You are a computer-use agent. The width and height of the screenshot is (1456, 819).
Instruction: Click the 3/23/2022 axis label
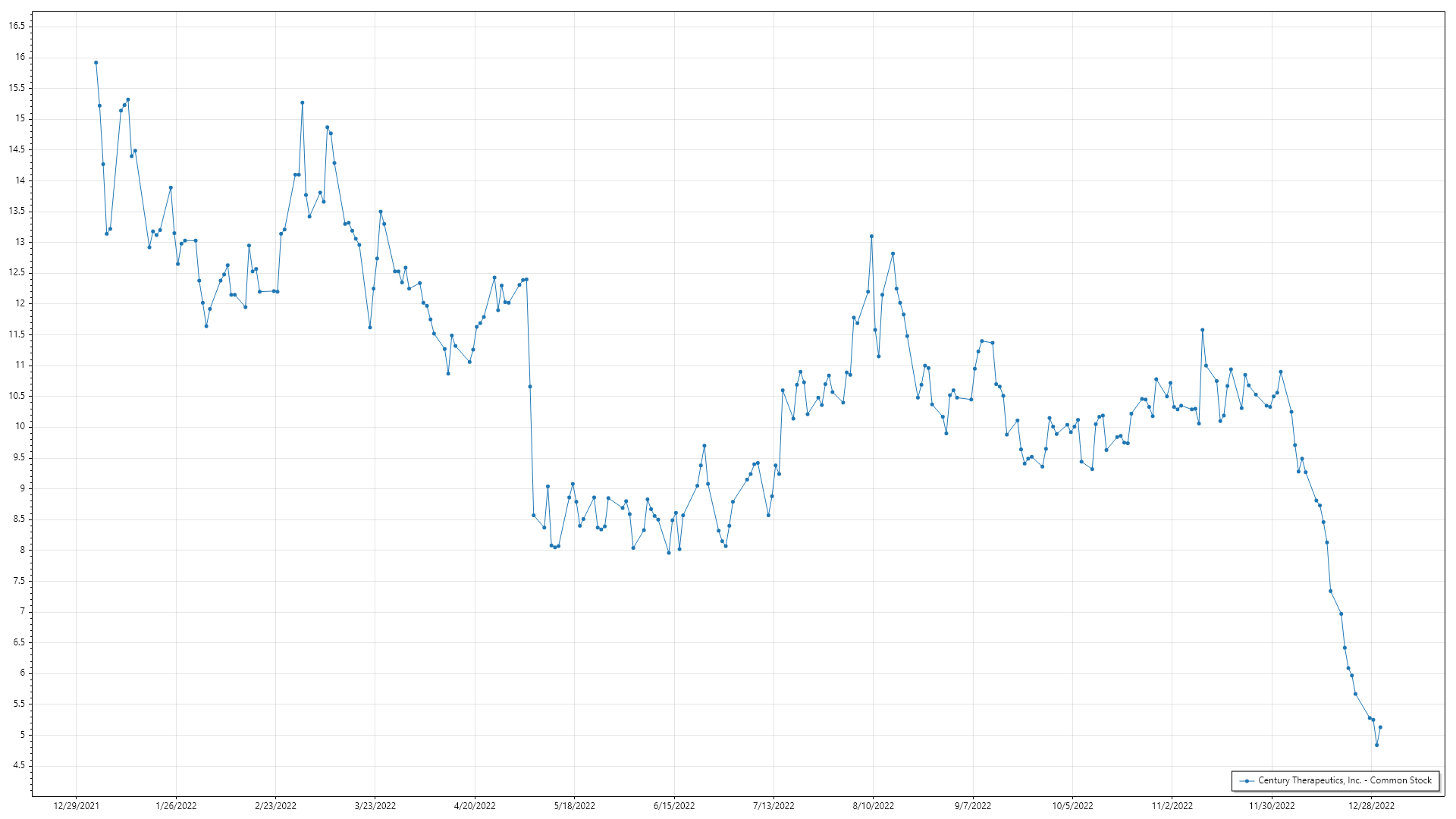[375, 806]
